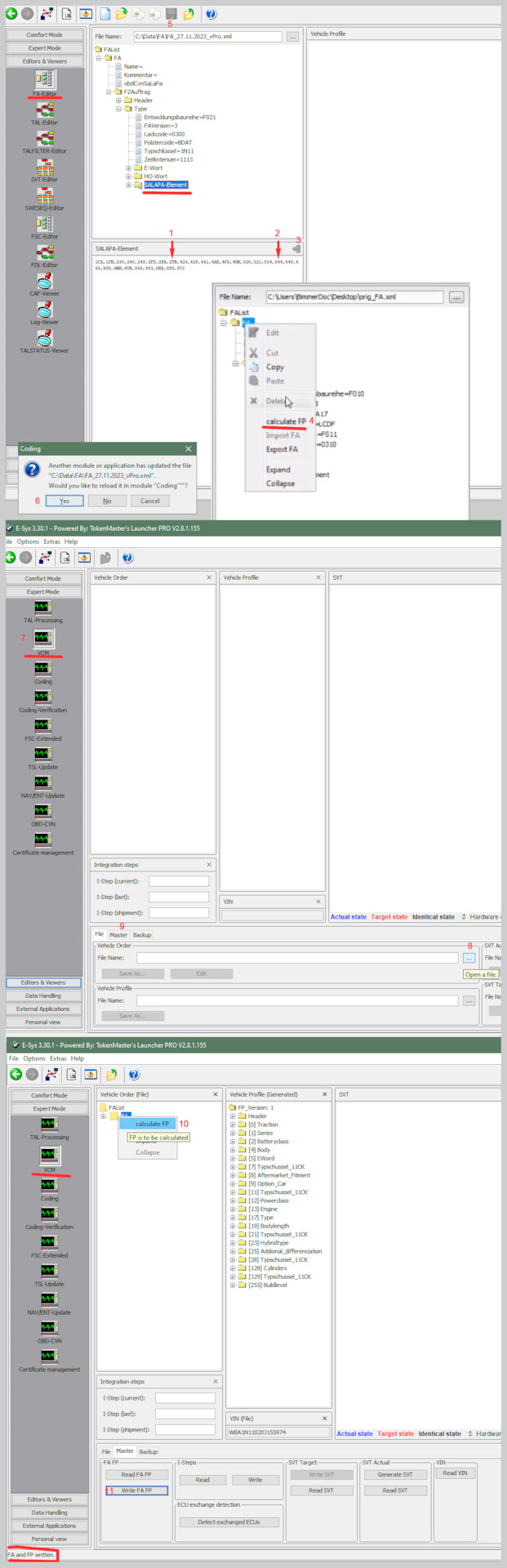Choose Export FA from context menu
The width and height of the screenshot is (507, 1568).
tap(282, 450)
